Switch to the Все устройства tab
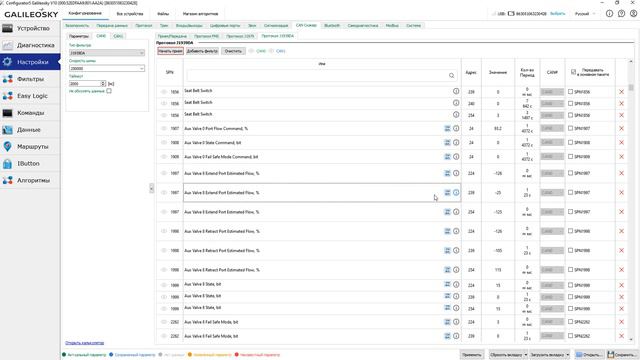 coord(130,14)
